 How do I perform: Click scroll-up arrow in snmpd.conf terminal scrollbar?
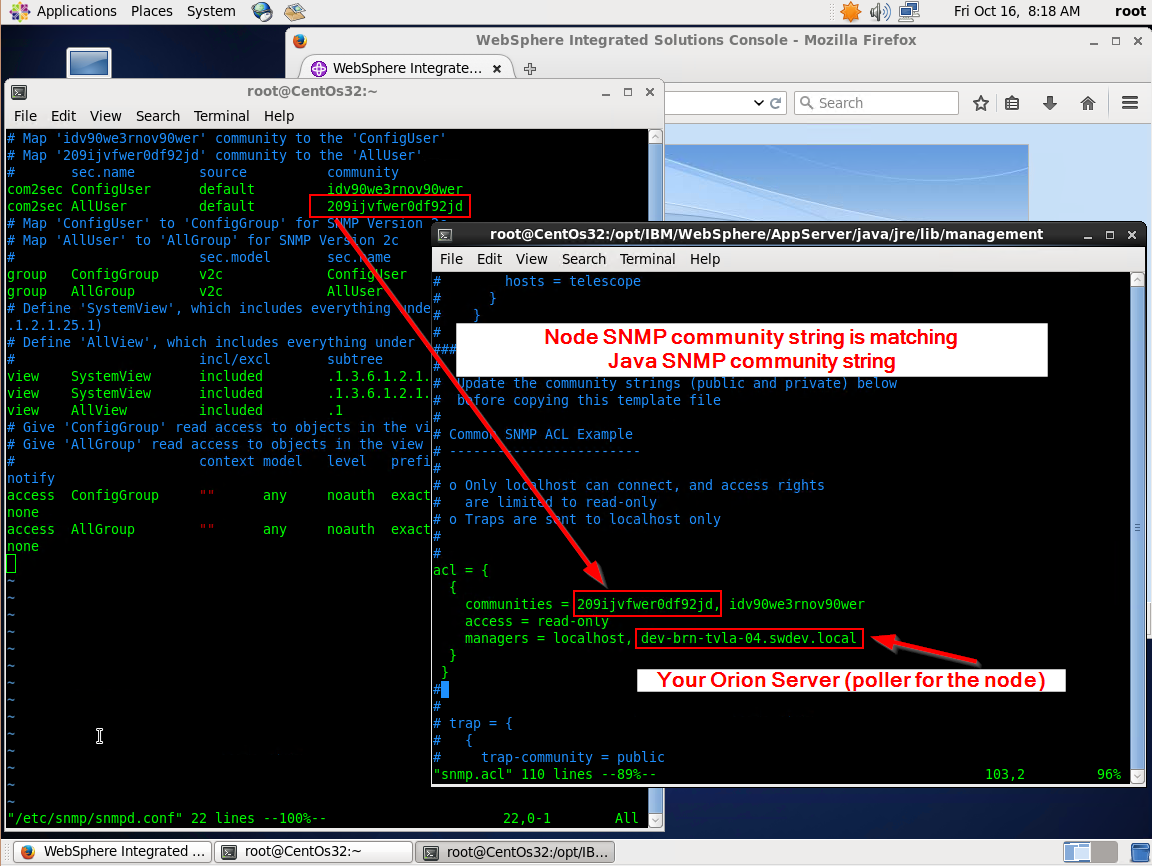655,137
